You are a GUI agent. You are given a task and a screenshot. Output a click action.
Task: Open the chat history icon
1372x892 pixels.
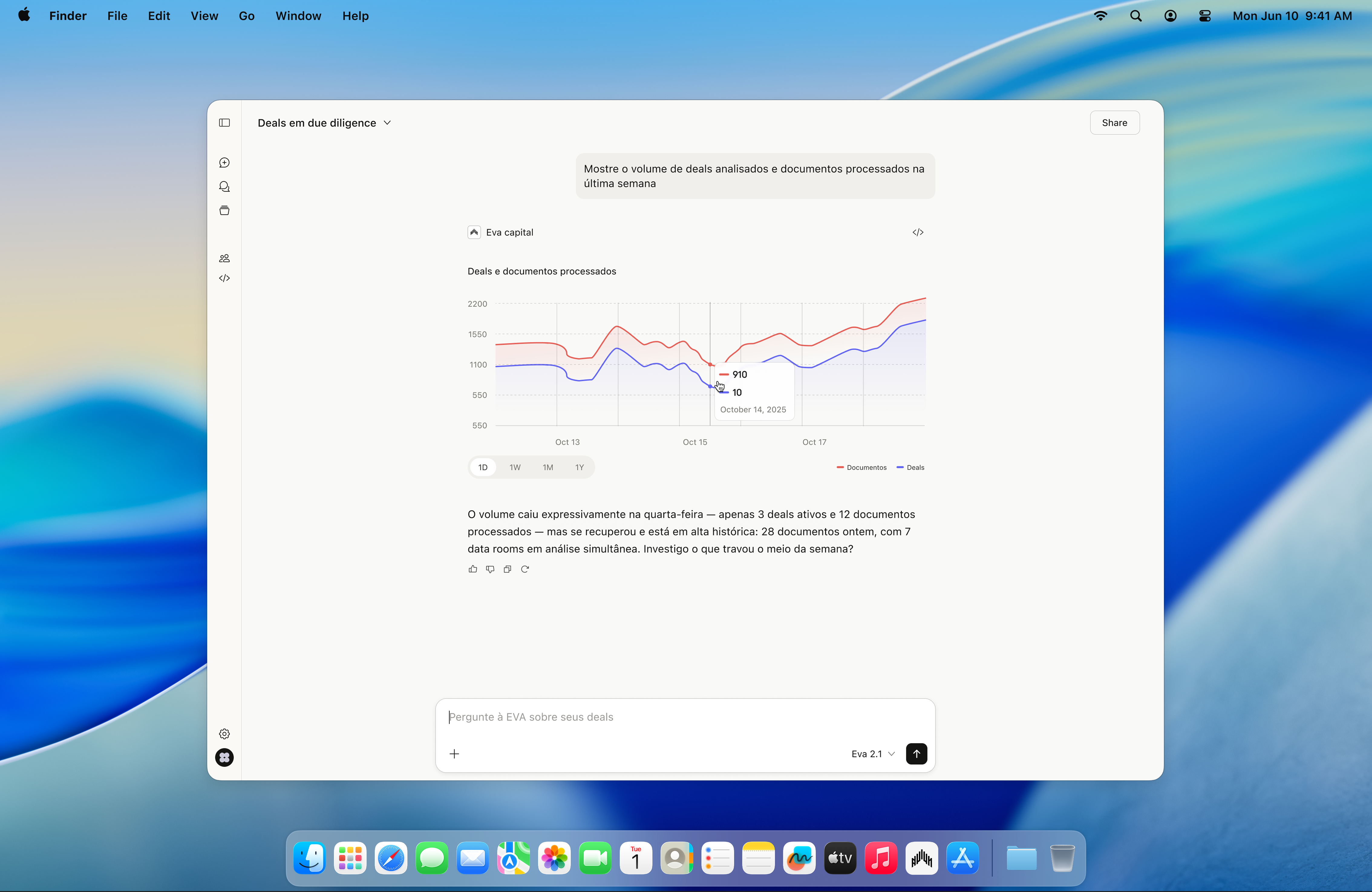click(224, 187)
